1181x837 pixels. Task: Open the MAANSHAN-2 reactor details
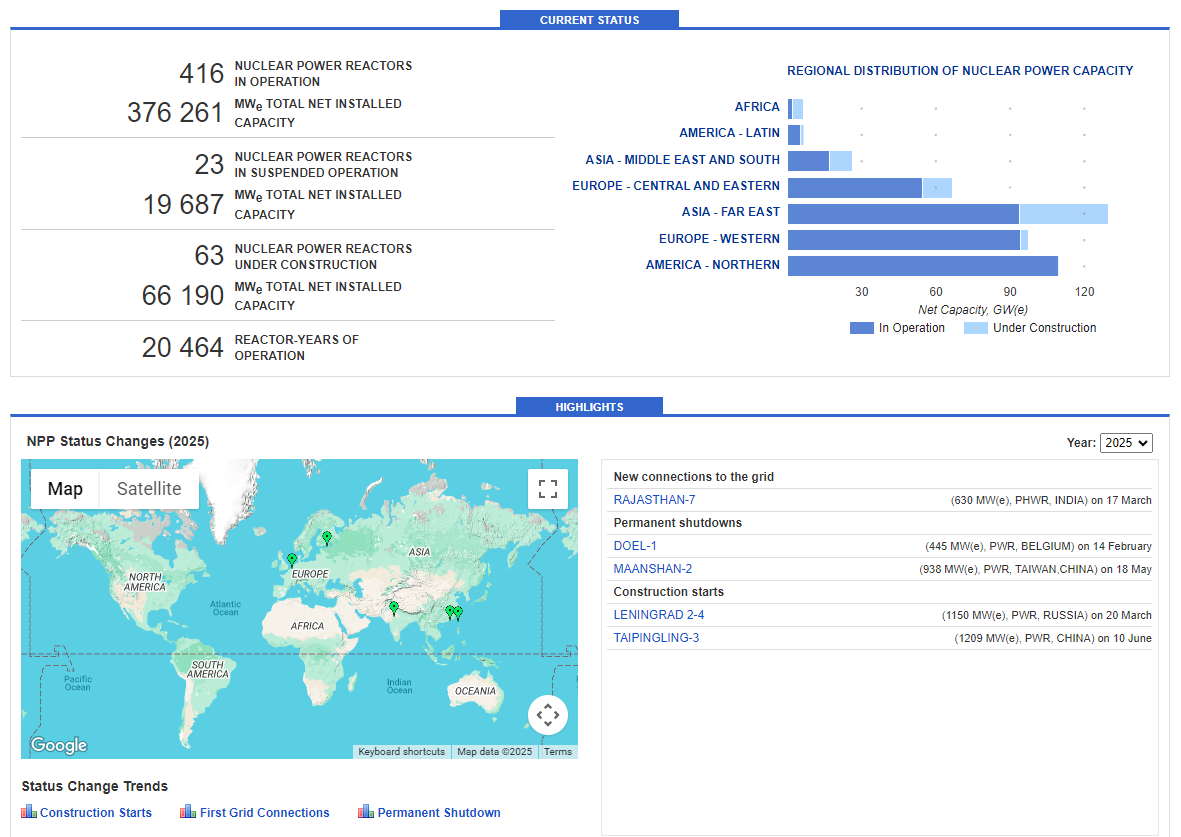[x=653, y=569]
